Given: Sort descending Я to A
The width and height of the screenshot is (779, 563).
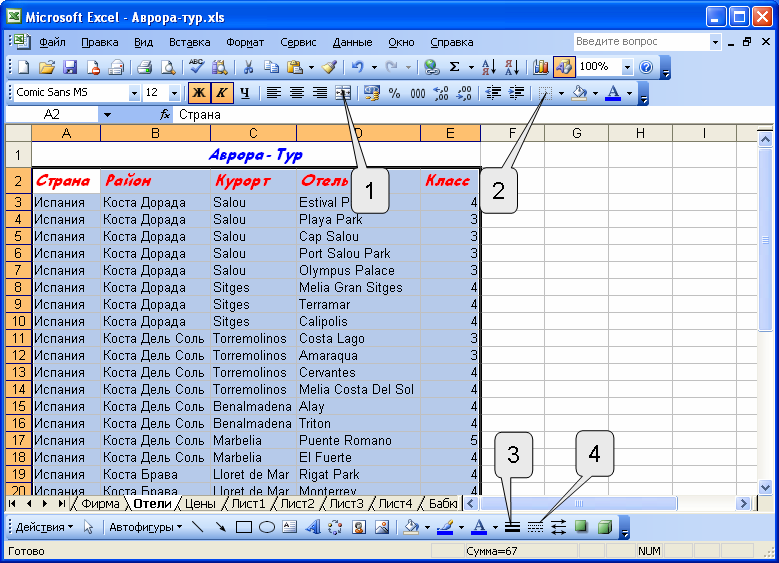Looking at the screenshot, I should click(512, 67).
